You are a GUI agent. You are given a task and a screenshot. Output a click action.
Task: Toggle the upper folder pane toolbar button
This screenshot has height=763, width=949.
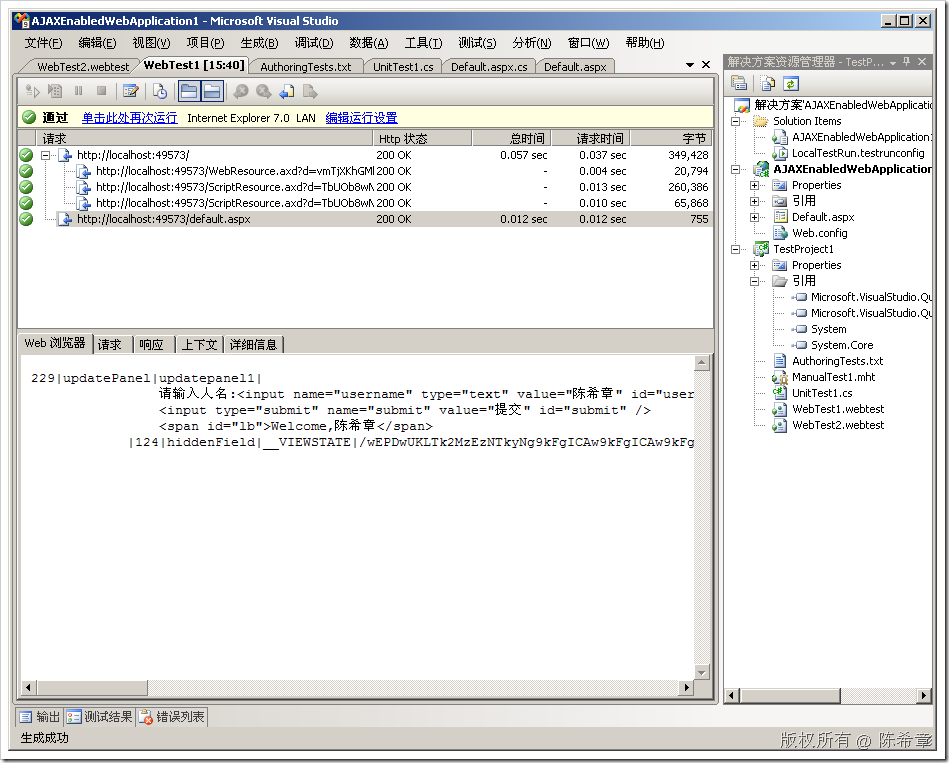[x=189, y=91]
